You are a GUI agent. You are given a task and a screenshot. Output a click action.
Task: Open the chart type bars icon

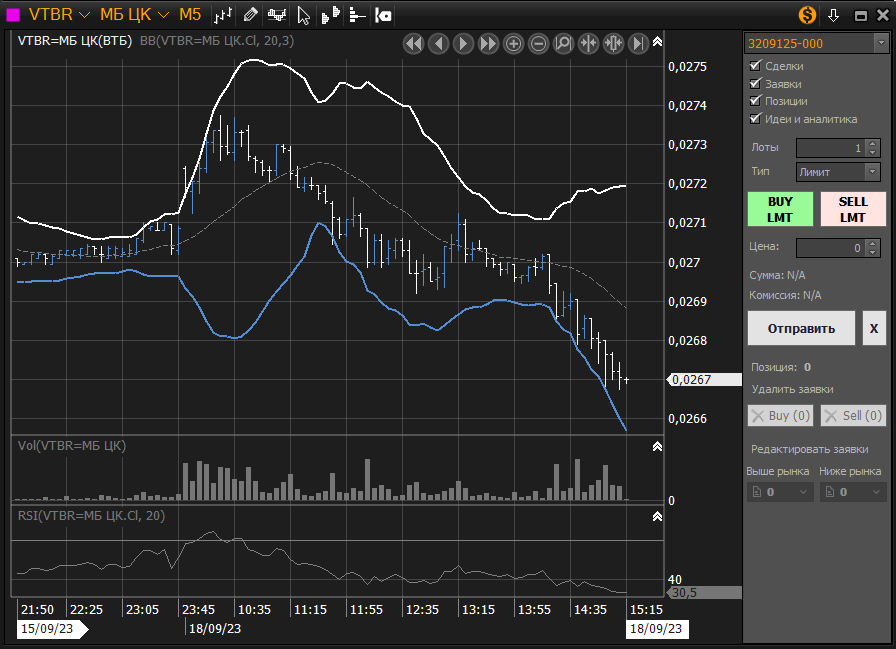(224, 15)
